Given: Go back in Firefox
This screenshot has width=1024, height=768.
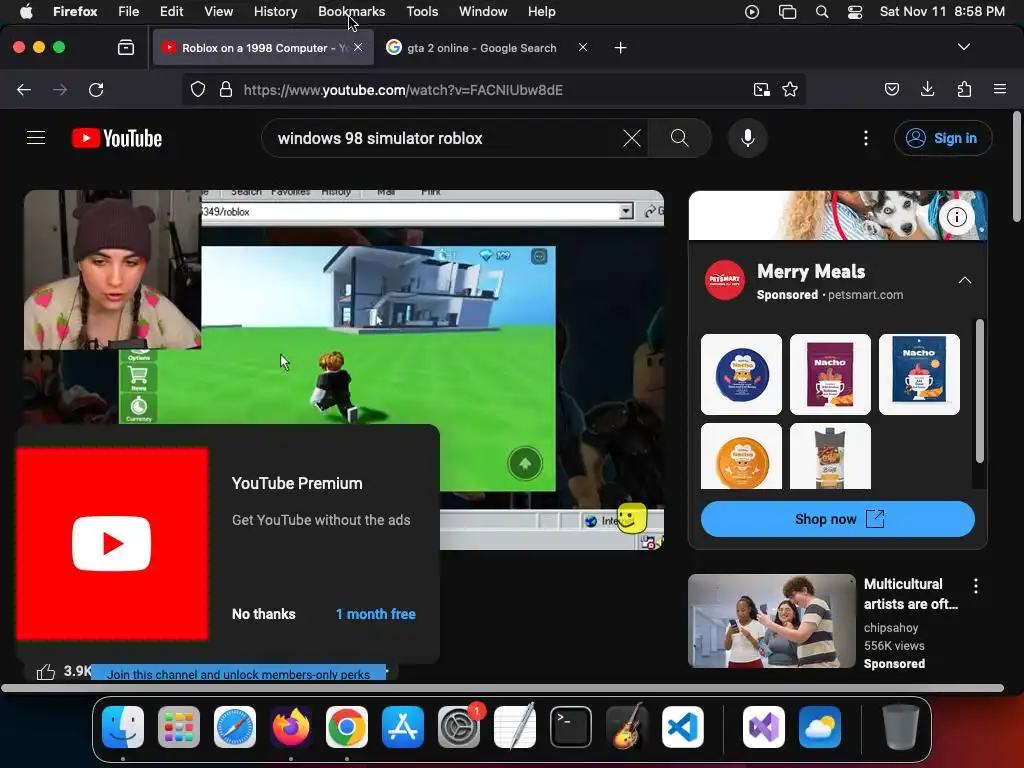Looking at the screenshot, I should point(24,90).
